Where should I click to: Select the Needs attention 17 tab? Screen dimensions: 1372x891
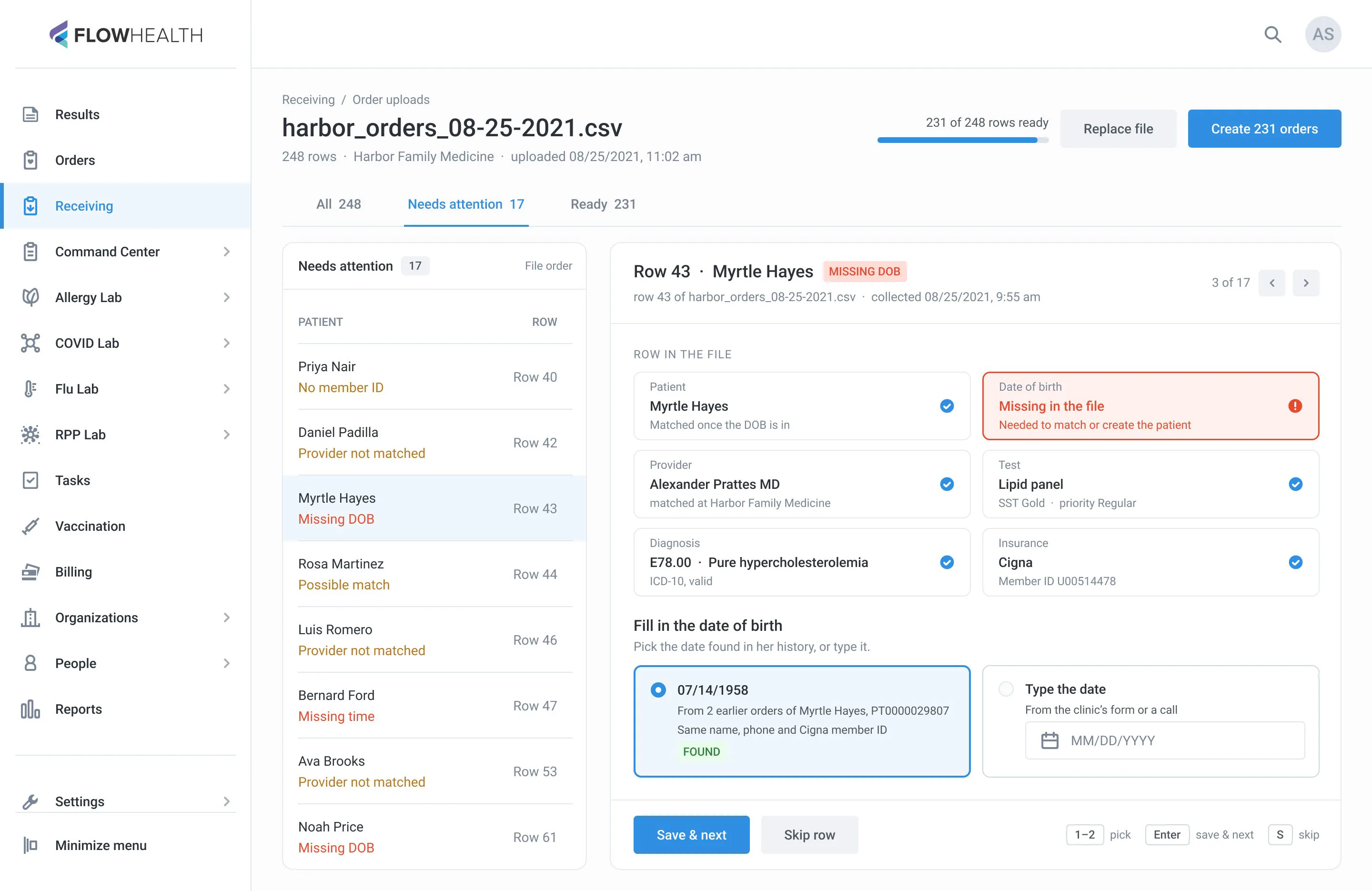coord(466,204)
